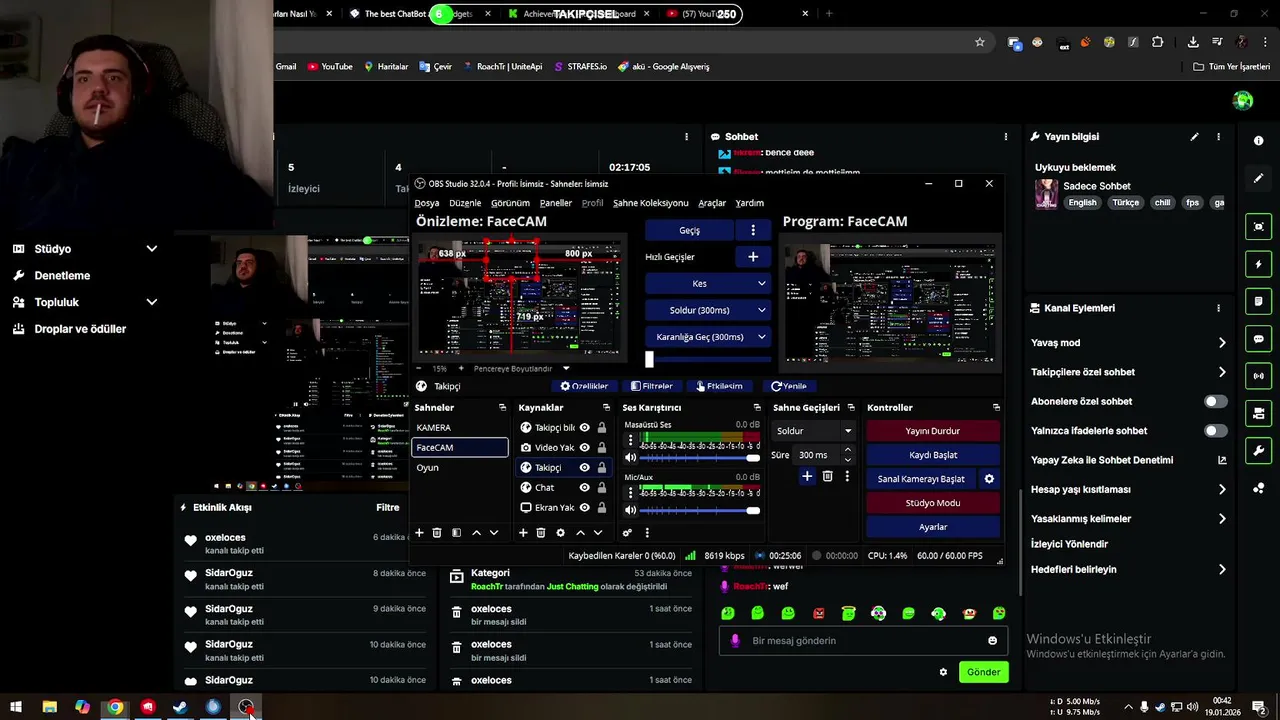The image size is (1280, 720).
Task: Expand Stüdyo section in Twitch sidebar
Action: (151, 249)
